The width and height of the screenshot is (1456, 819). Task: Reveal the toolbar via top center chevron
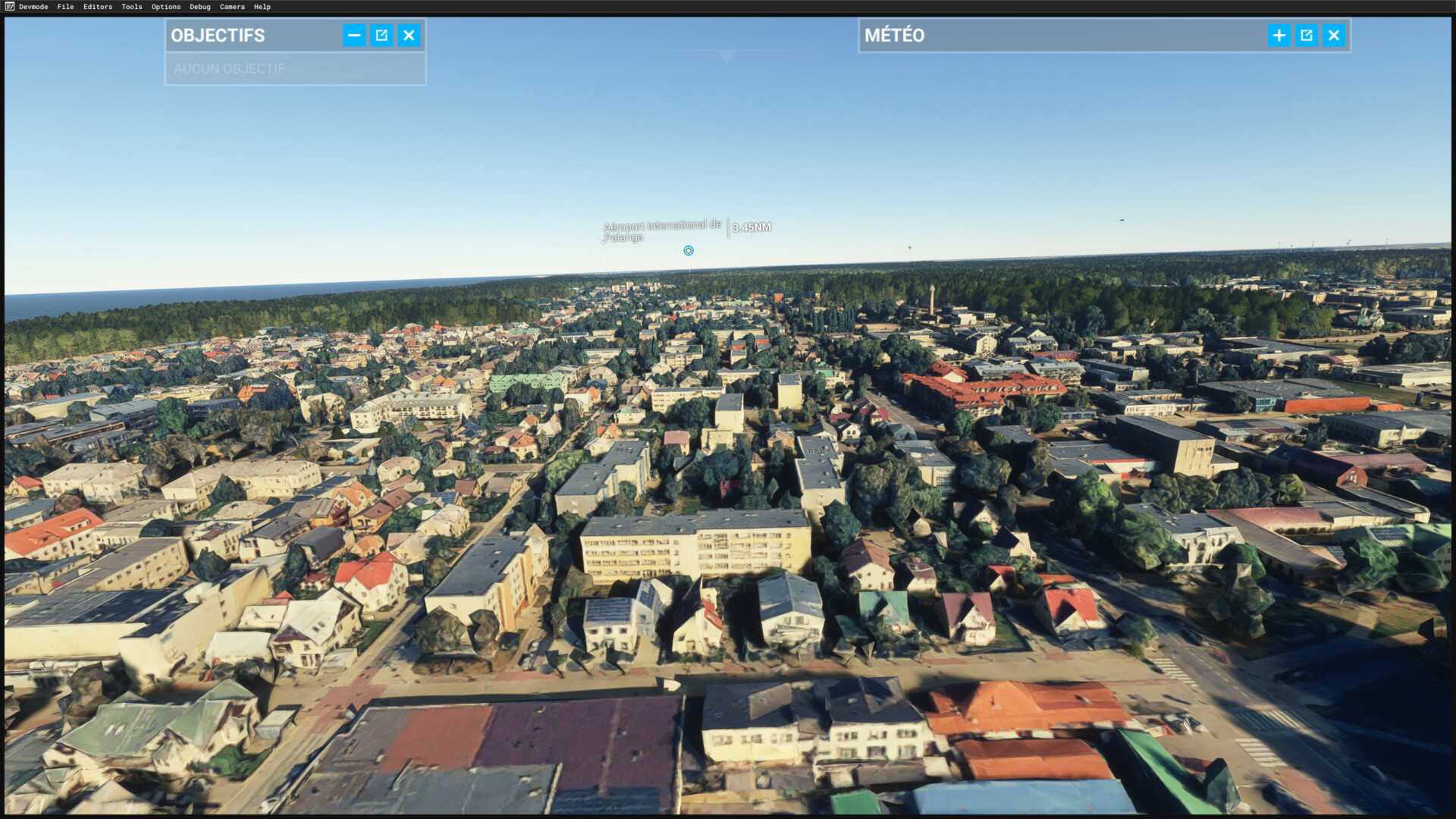pyautogui.click(x=726, y=56)
